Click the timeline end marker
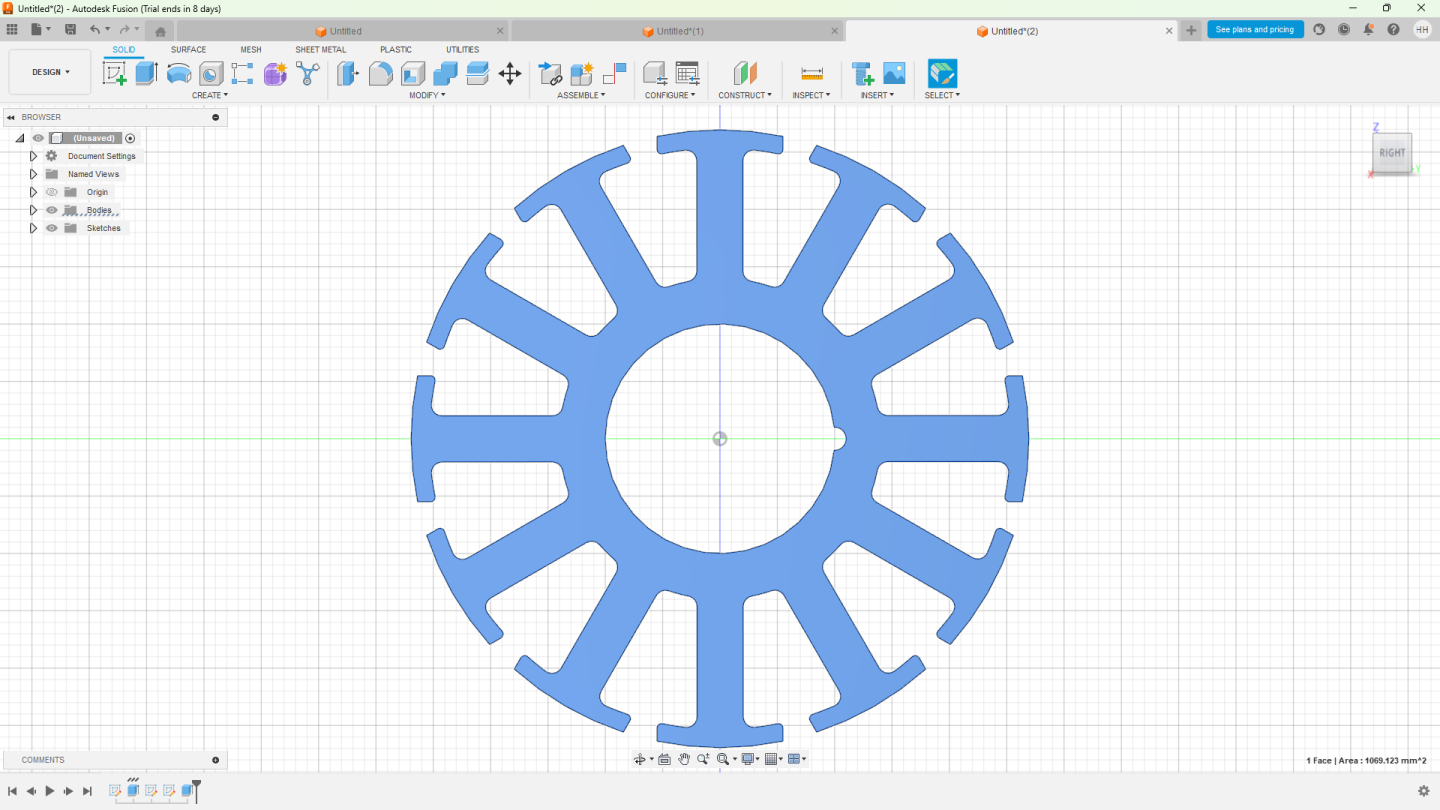Viewport: 1440px width, 810px height. (197, 789)
